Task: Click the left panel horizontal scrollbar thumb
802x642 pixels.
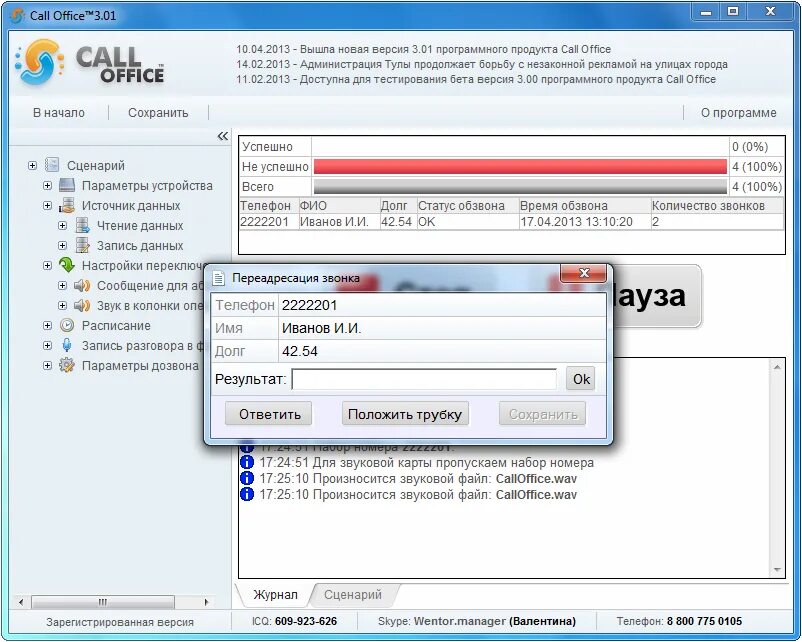Action: 103,602
